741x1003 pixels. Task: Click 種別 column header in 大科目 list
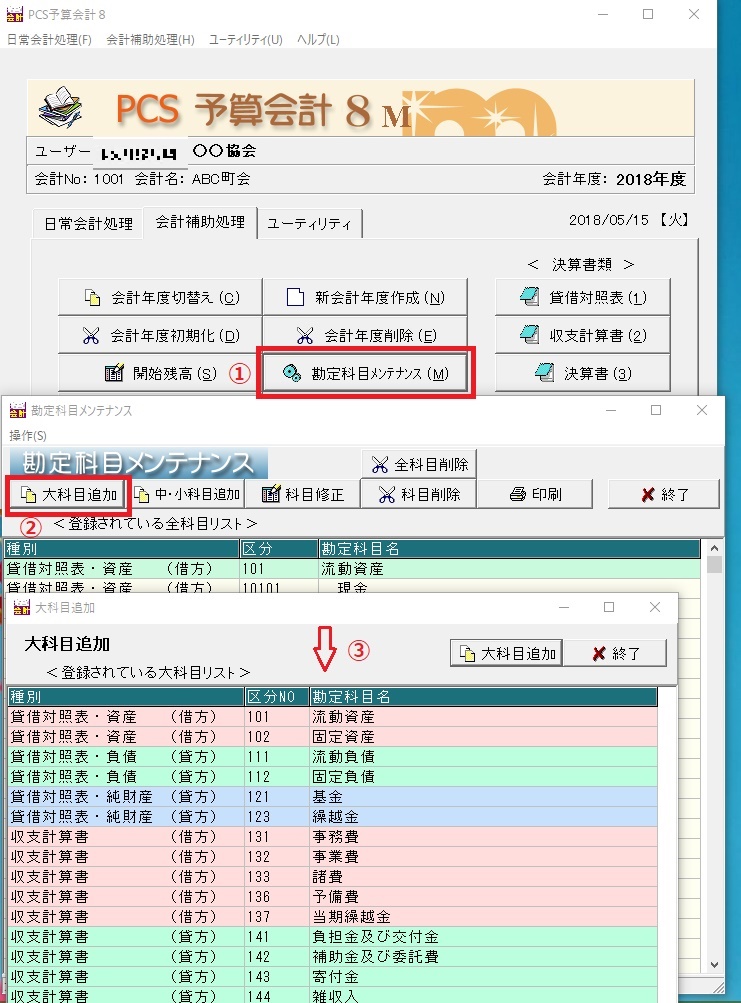coord(126,697)
